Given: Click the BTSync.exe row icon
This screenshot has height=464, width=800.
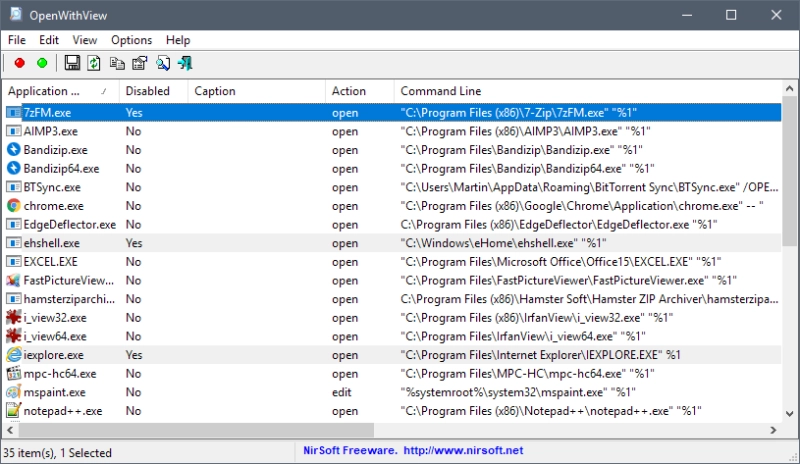Looking at the screenshot, I should 14,187.
